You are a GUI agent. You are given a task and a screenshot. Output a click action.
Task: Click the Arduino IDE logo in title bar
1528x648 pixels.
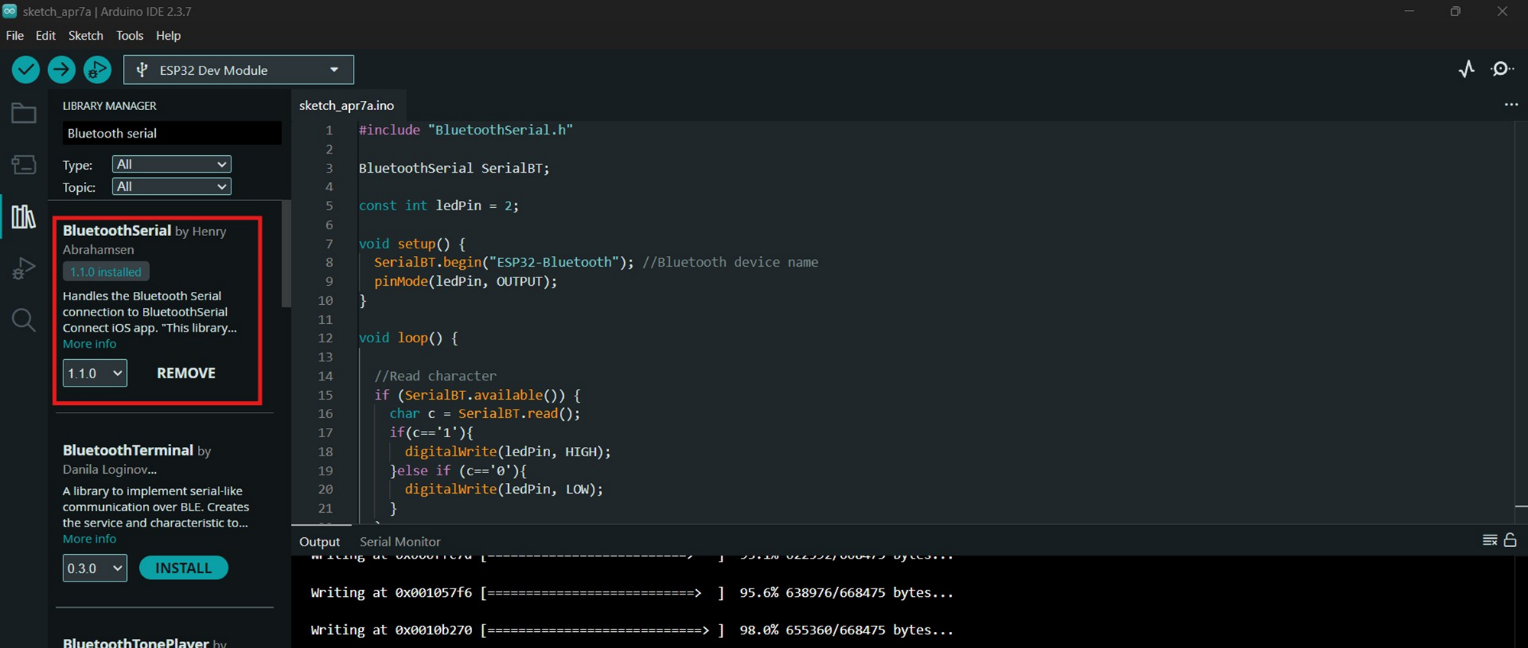(10, 11)
